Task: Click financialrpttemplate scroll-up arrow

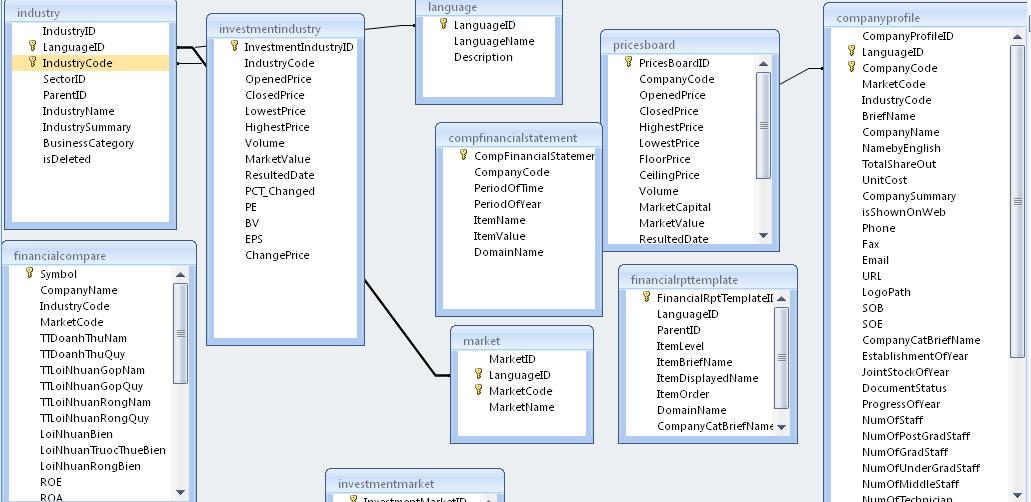Action: pos(781,299)
